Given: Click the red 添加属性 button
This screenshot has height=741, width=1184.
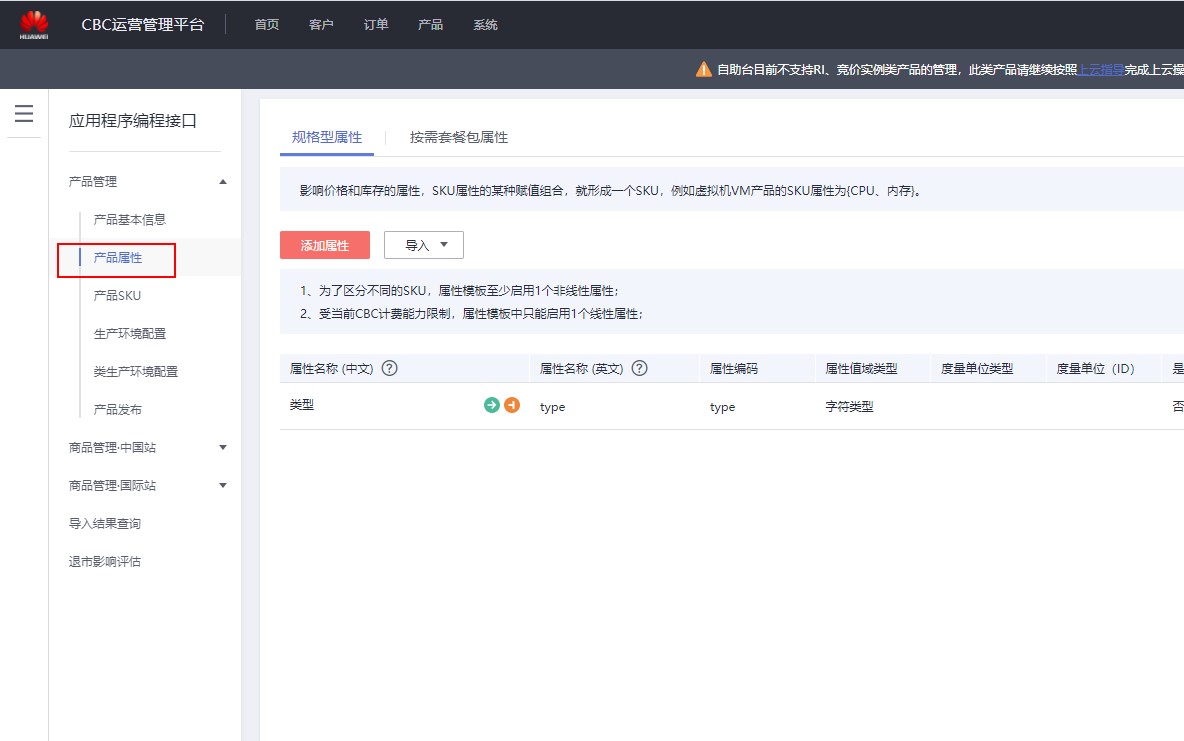Looking at the screenshot, I should coord(325,245).
